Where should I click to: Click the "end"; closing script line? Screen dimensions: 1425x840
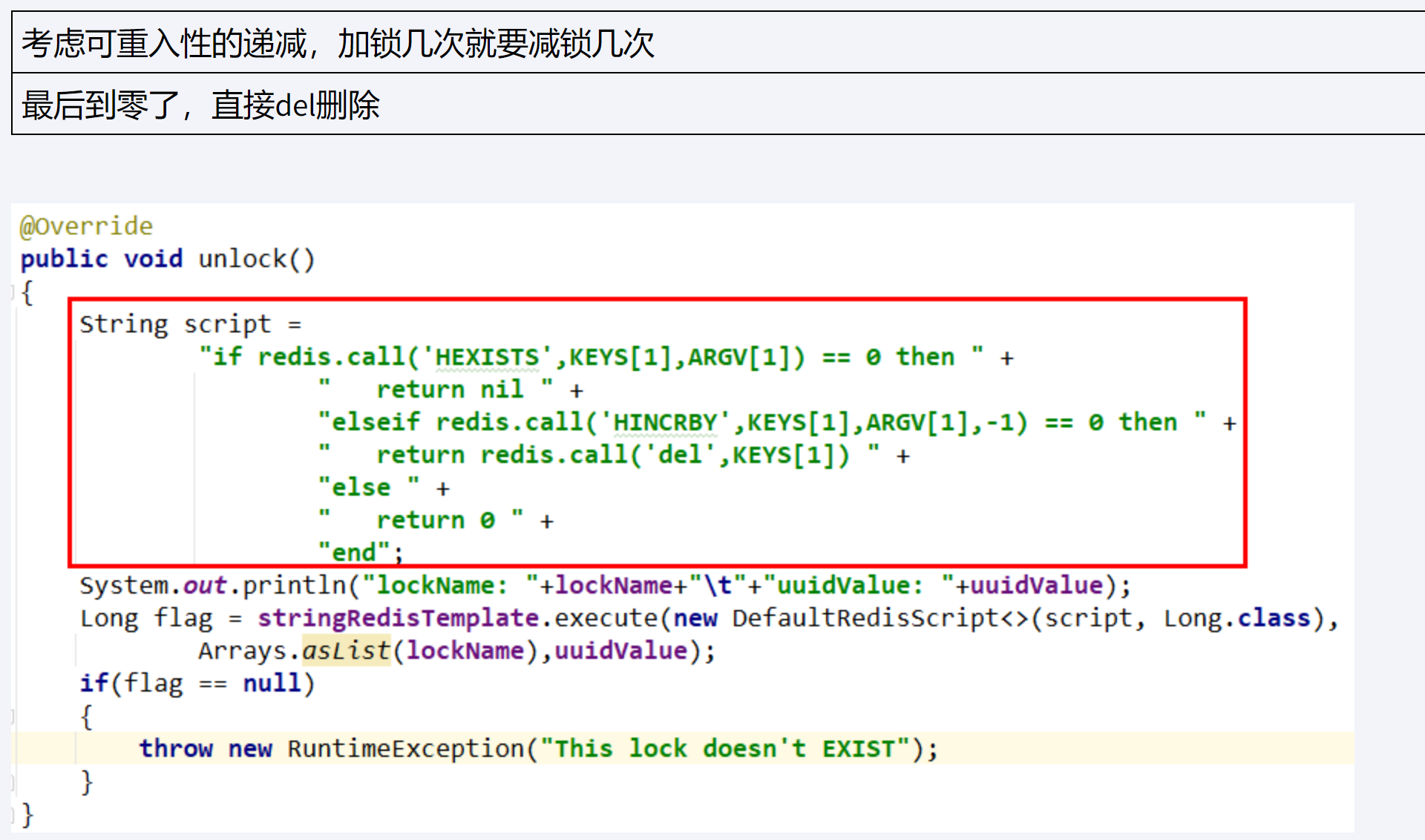coord(361,553)
